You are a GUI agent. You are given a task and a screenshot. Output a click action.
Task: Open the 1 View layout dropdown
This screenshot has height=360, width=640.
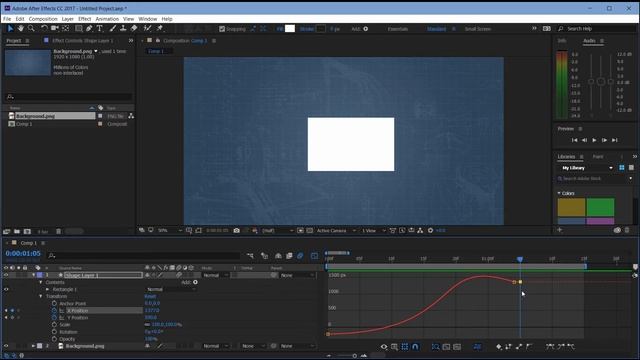point(373,231)
